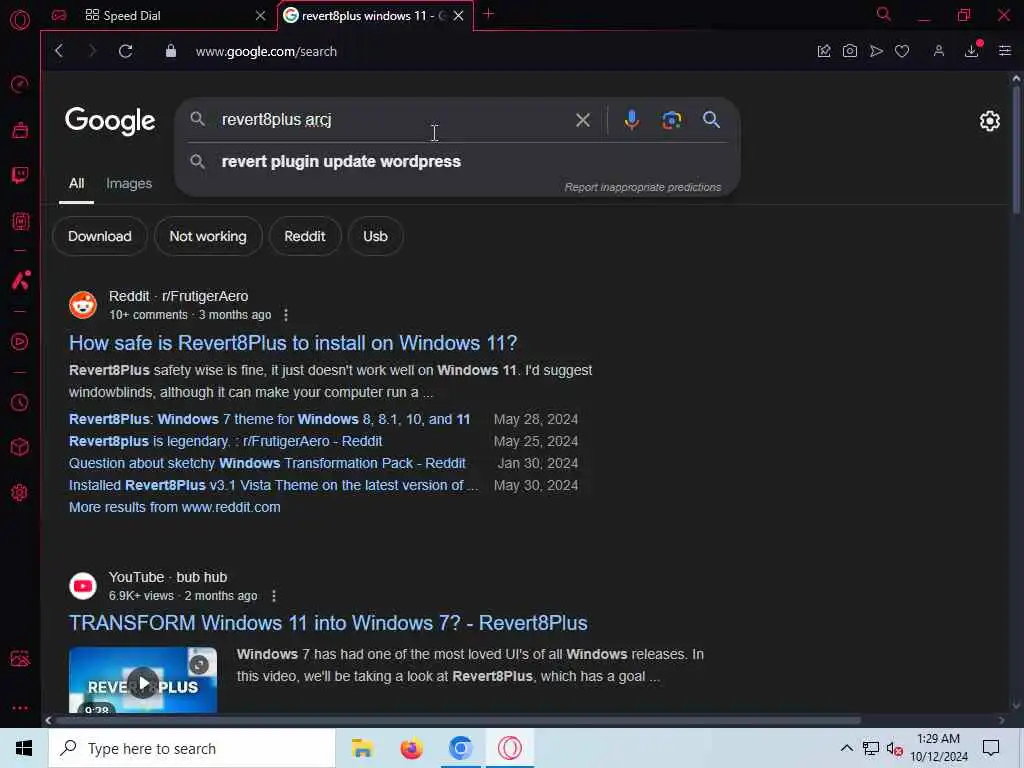Click the Download filter chip
Screen dimensions: 1024x768
coord(100,236)
